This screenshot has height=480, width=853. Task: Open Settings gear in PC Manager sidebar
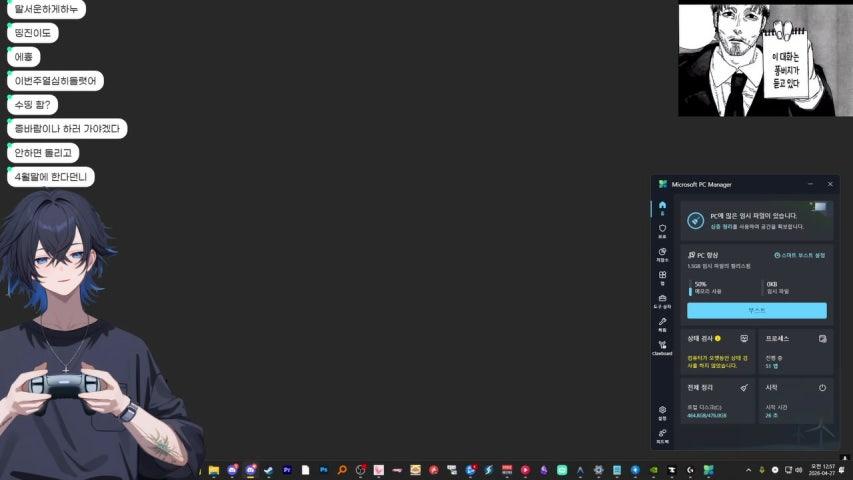(662, 413)
